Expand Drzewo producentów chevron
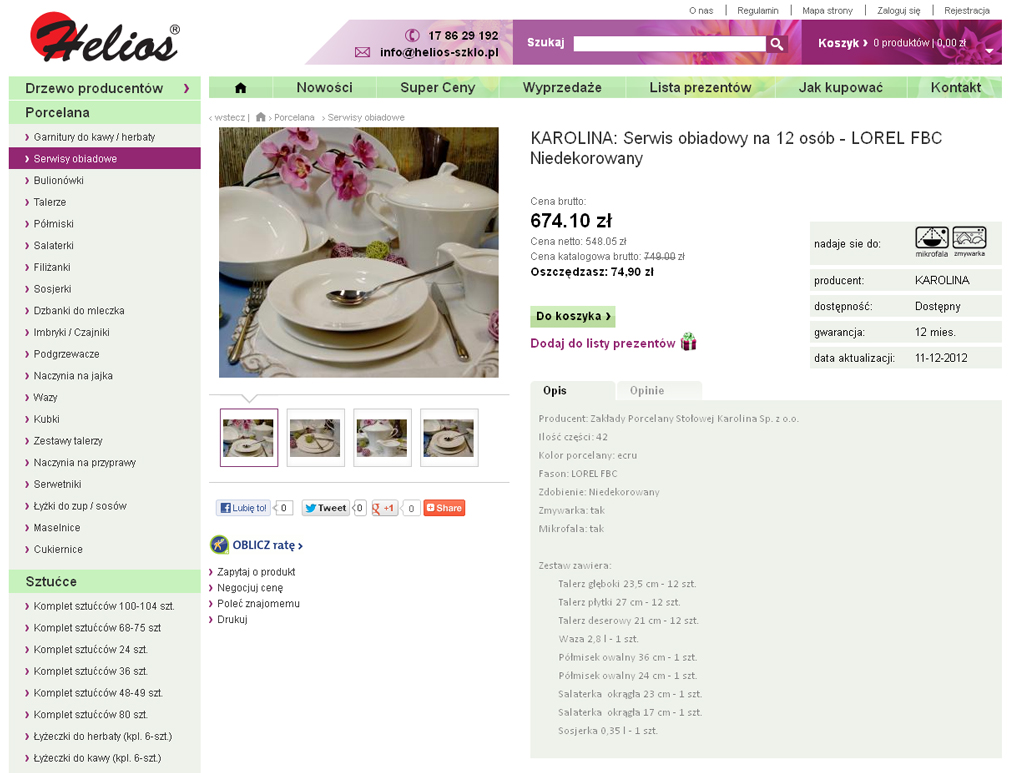This screenshot has height=773, width=1024. pyautogui.click(x=186, y=88)
